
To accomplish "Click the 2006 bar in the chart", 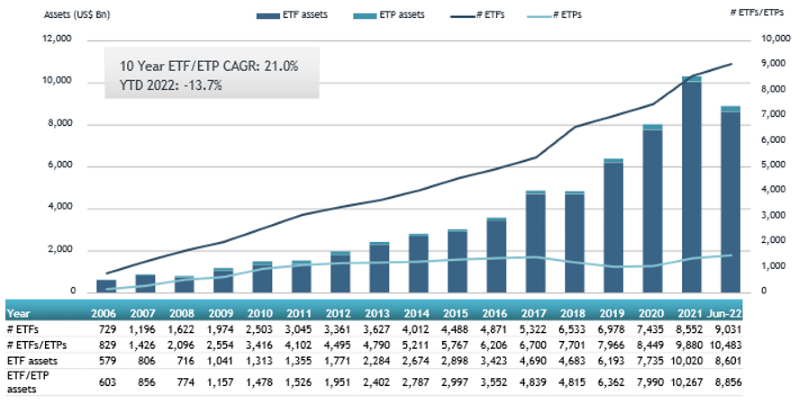I will tap(106, 286).
